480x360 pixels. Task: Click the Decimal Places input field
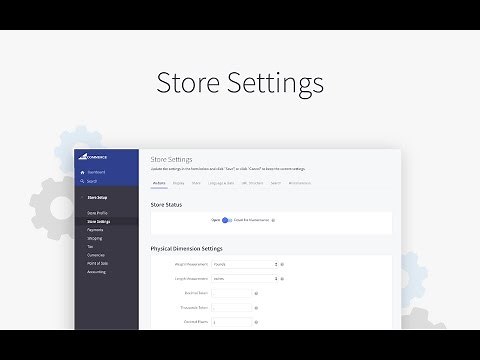pyautogui.click(x=232, y=322)
